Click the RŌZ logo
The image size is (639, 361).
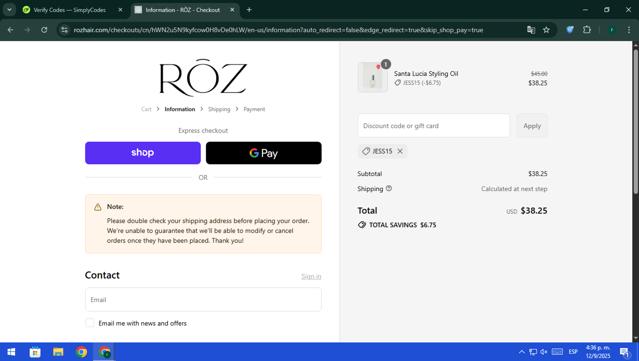pos(203,77)
